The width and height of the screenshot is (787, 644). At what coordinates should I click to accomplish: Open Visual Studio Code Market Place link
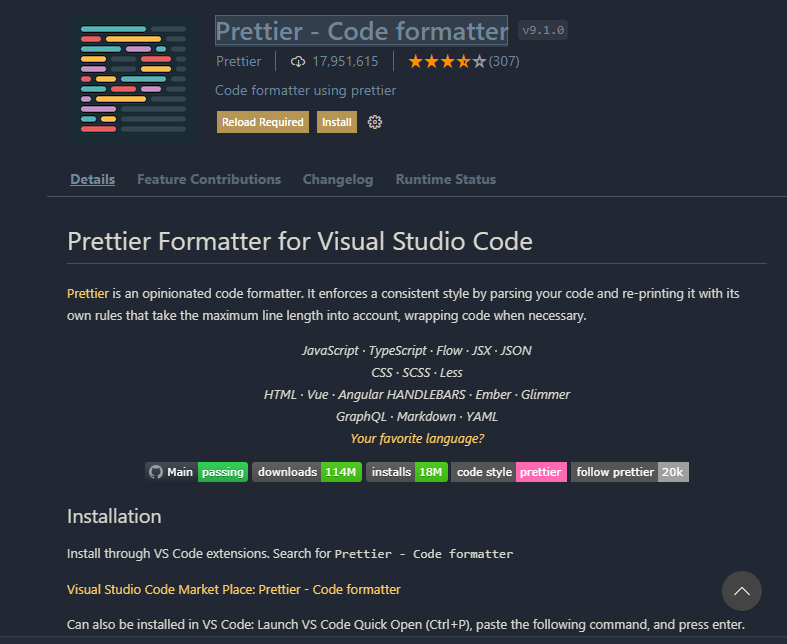[x=234, y=589]
